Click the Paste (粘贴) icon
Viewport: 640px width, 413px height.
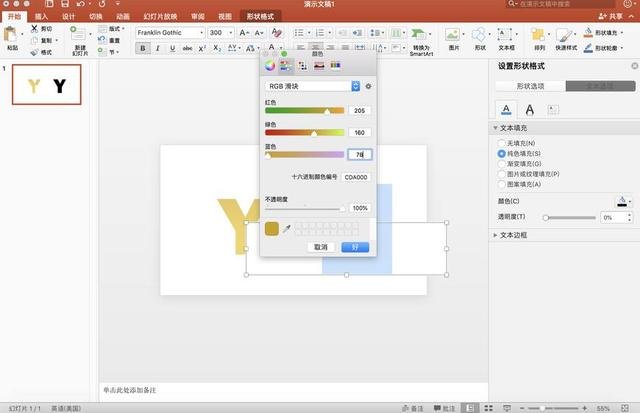click(x=11, y=35)
